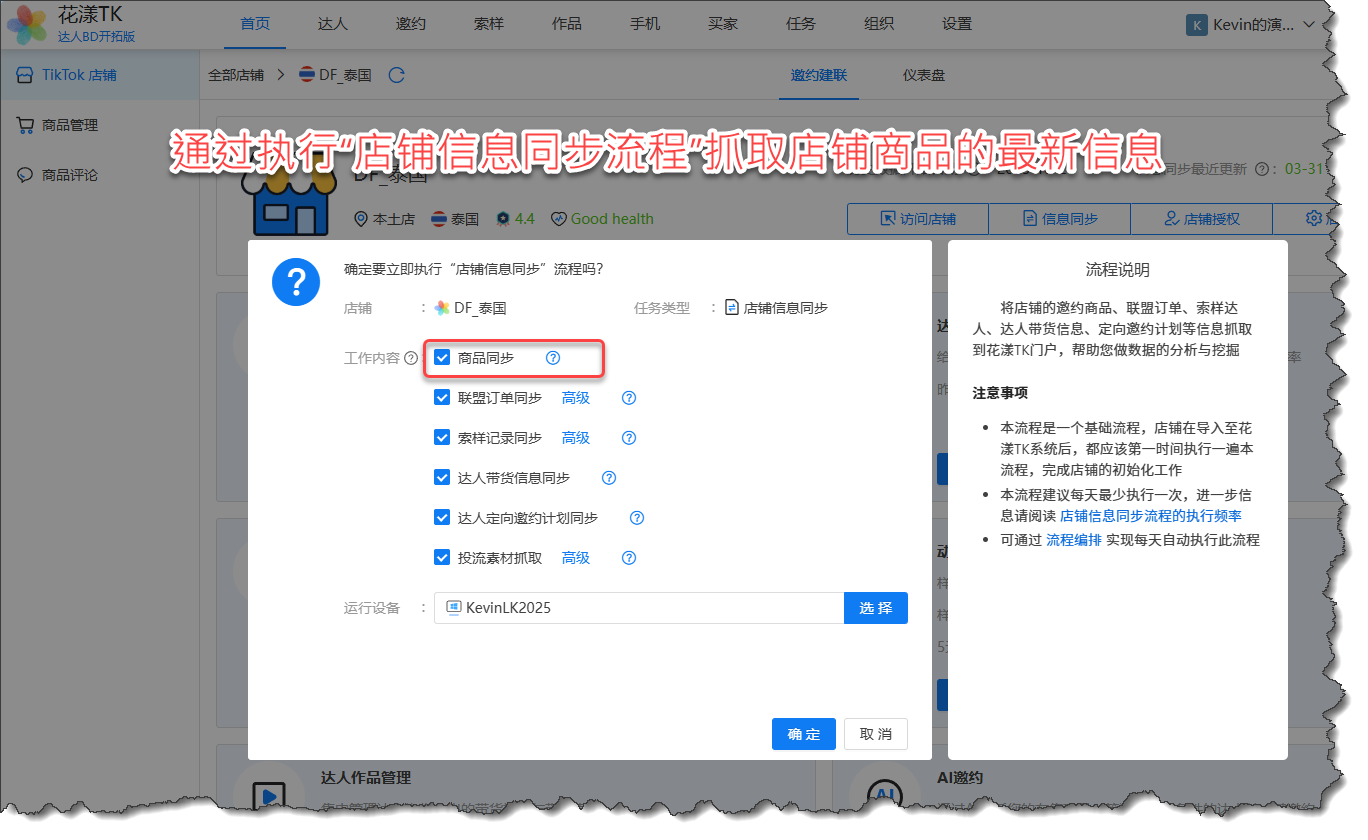Switch to the 仪表盘 tab
1368x840 pixels.
coord(924,75)
